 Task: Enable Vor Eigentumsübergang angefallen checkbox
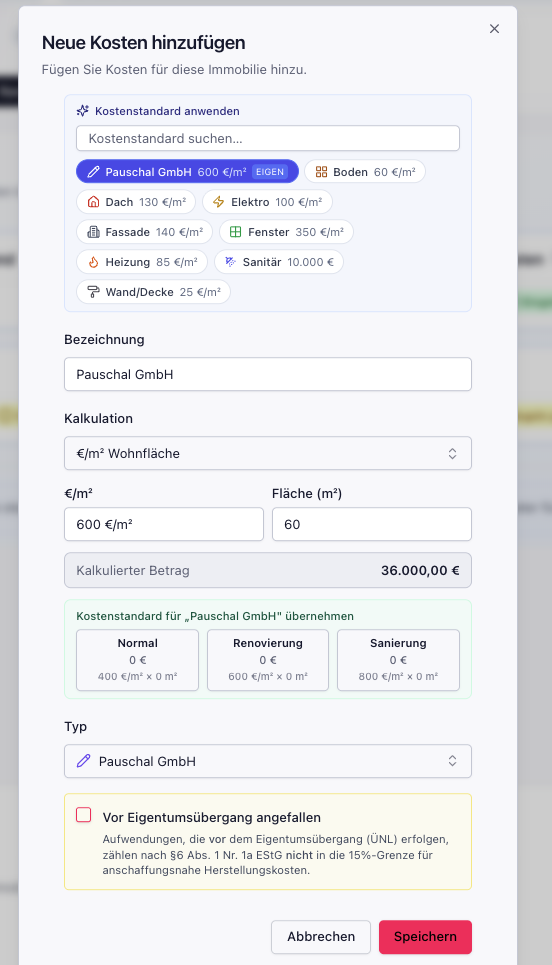coord(84,815)
